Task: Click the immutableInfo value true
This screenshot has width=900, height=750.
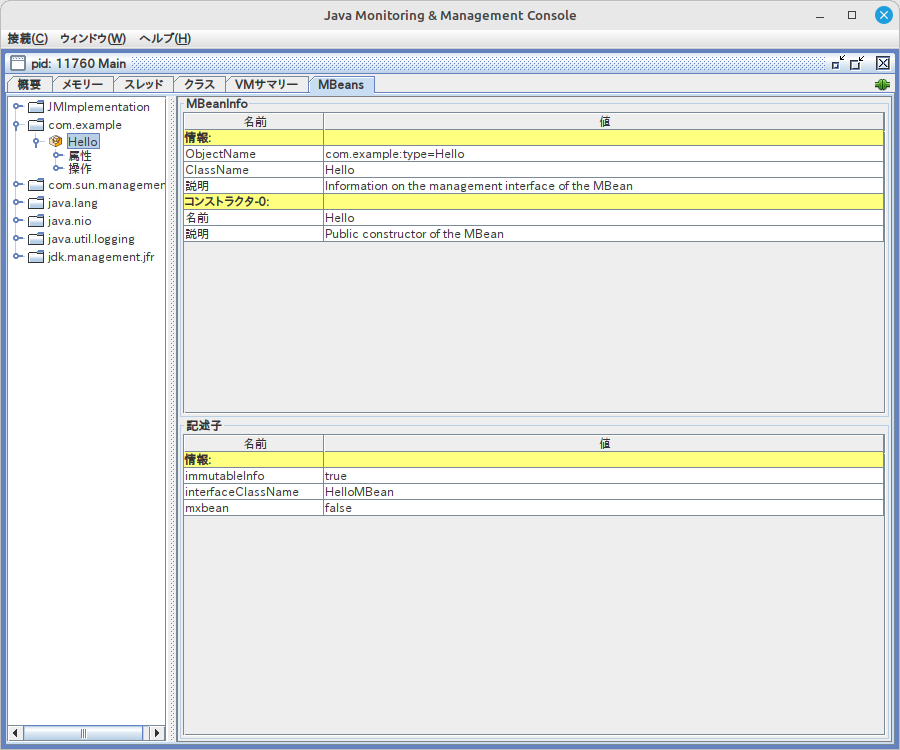Action: coord(603,476)
